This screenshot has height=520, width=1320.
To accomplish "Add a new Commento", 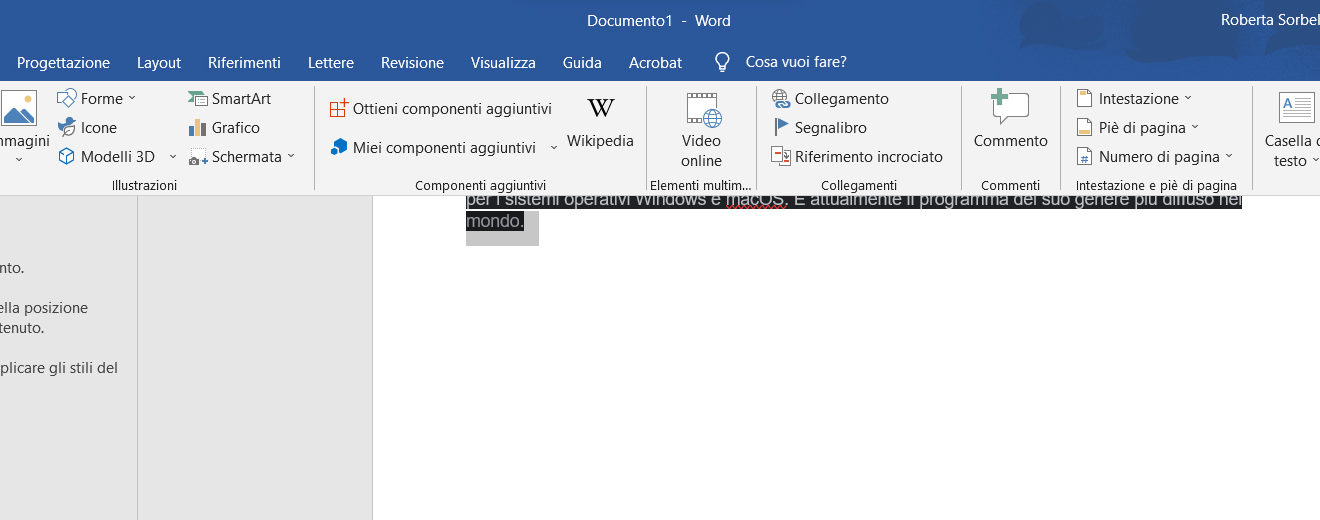I will (1010, 120).
